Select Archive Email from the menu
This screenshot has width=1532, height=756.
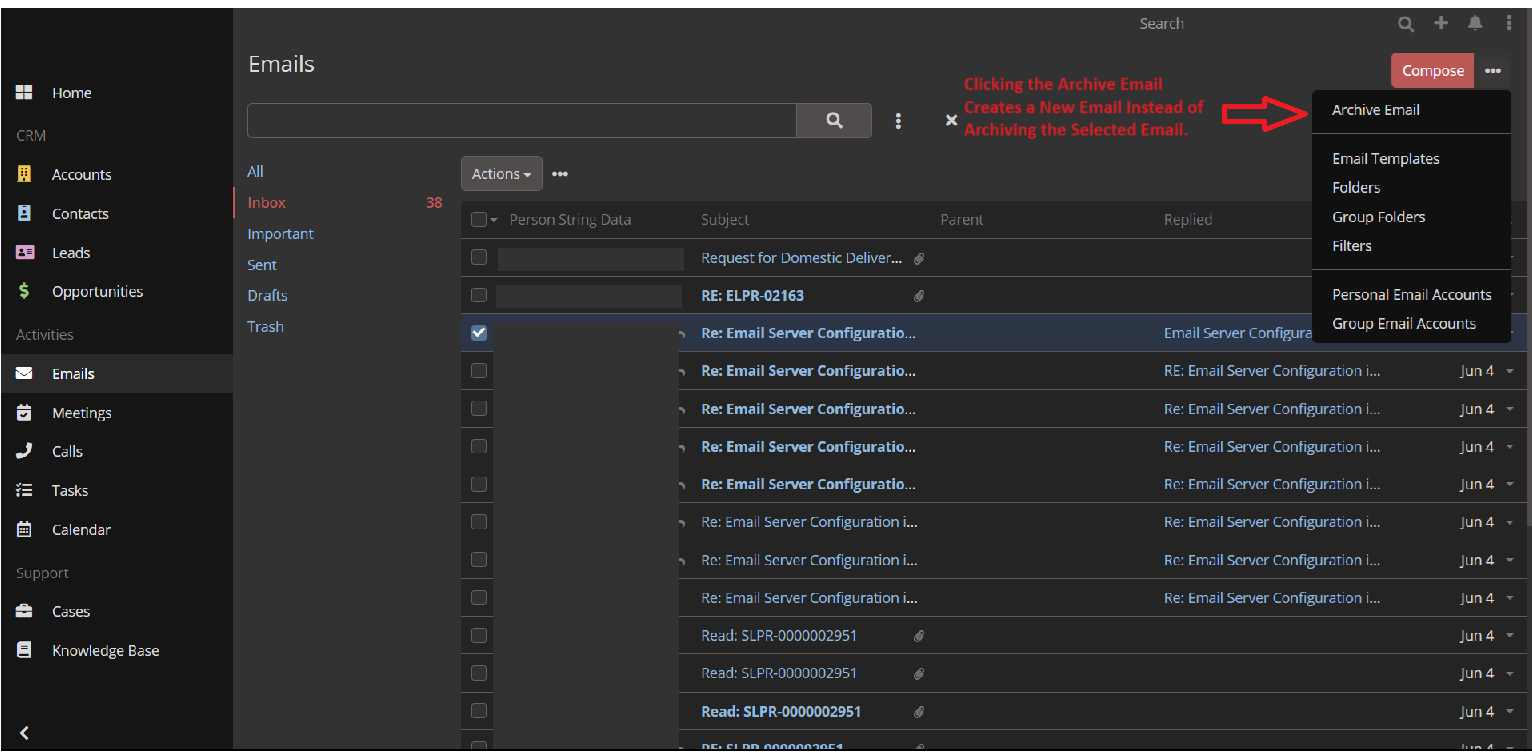coord(1375,110)
